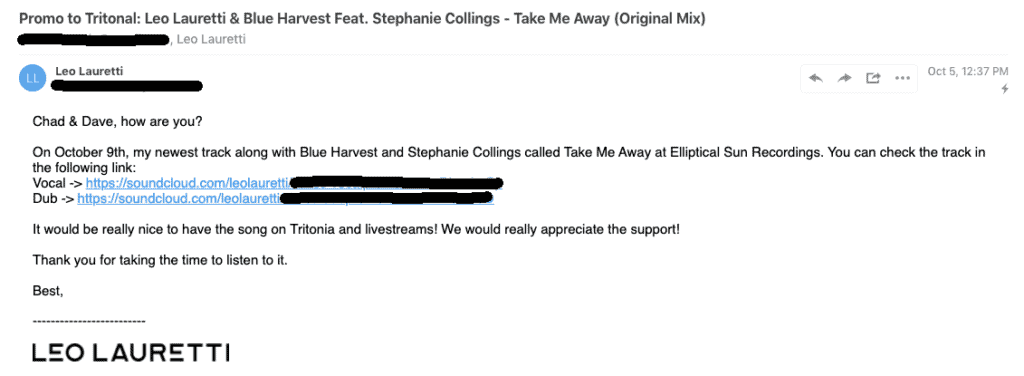The image size is (1024, 376).
Task: Click the redacted participant in the header
Action: point(93,39)
